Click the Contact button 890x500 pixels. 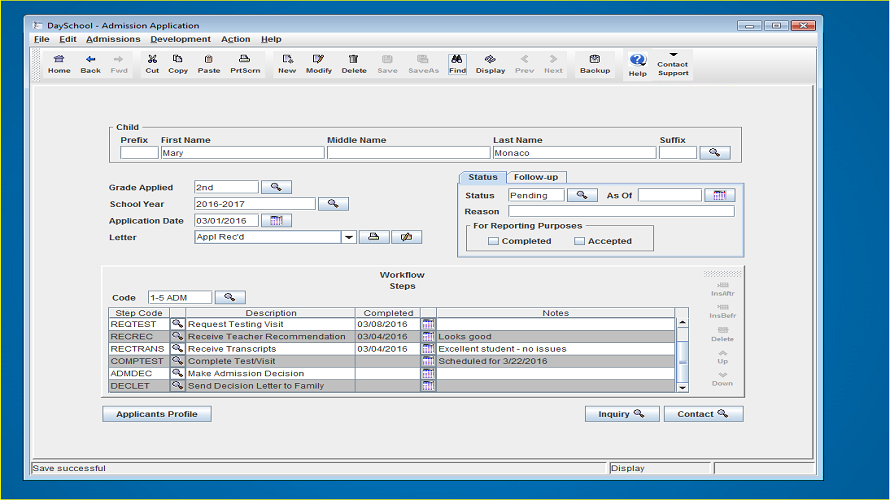point(703,414)
